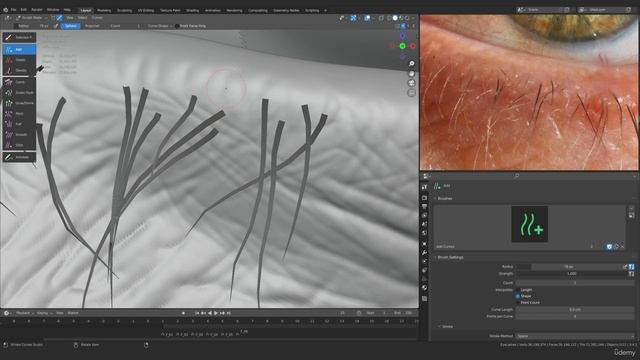Screen dimensions: 640x360
Task: Collapse the Brushes panel
Action: tap(444, 198)
